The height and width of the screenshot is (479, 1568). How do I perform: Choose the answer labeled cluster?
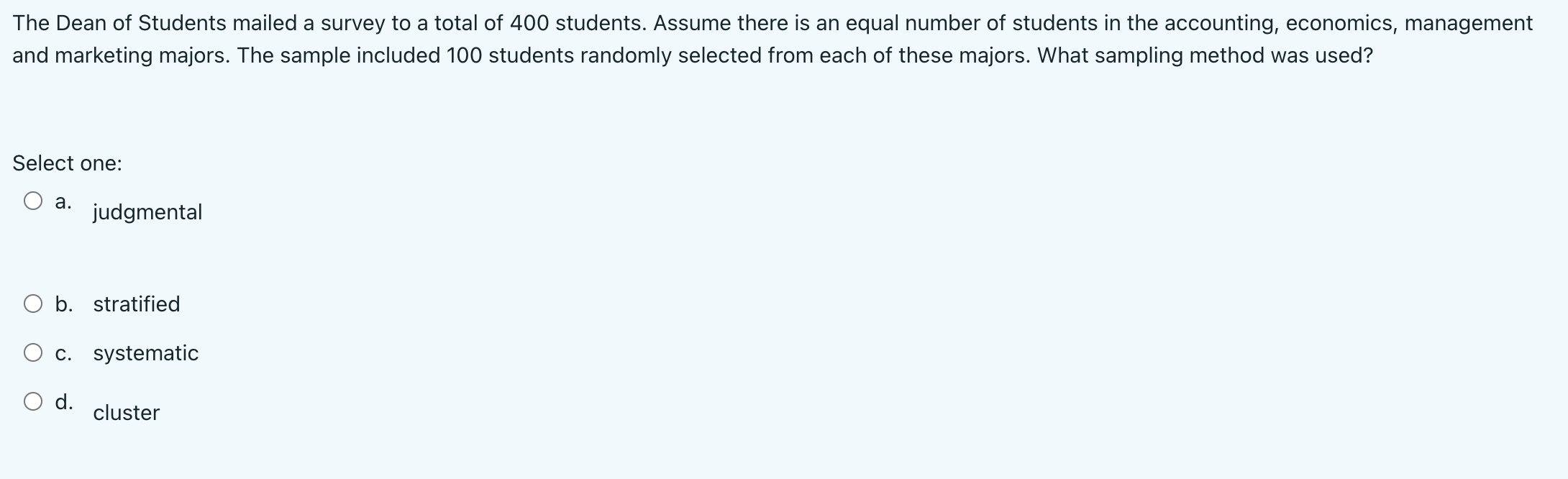(125, 413)
